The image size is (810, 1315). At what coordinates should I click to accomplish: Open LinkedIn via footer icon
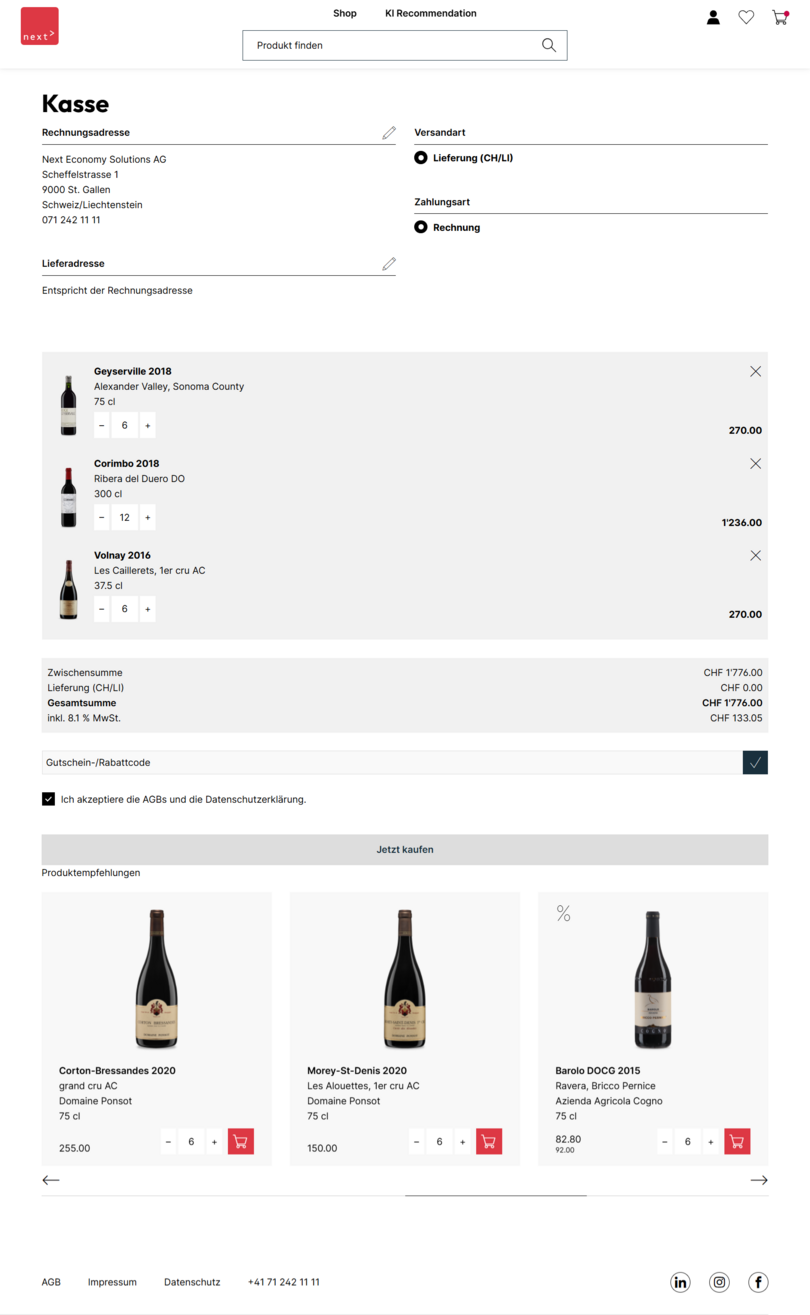680,1281
